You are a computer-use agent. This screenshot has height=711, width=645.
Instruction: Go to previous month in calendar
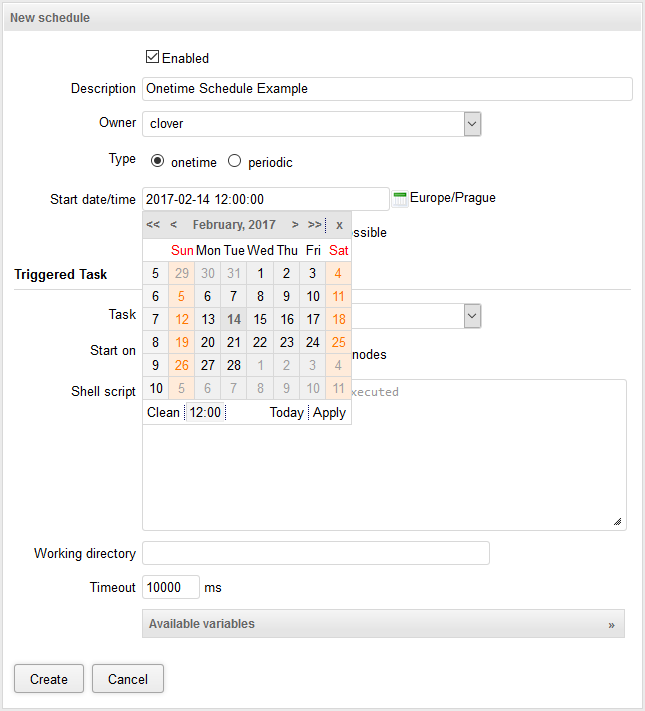pos(174,225)
